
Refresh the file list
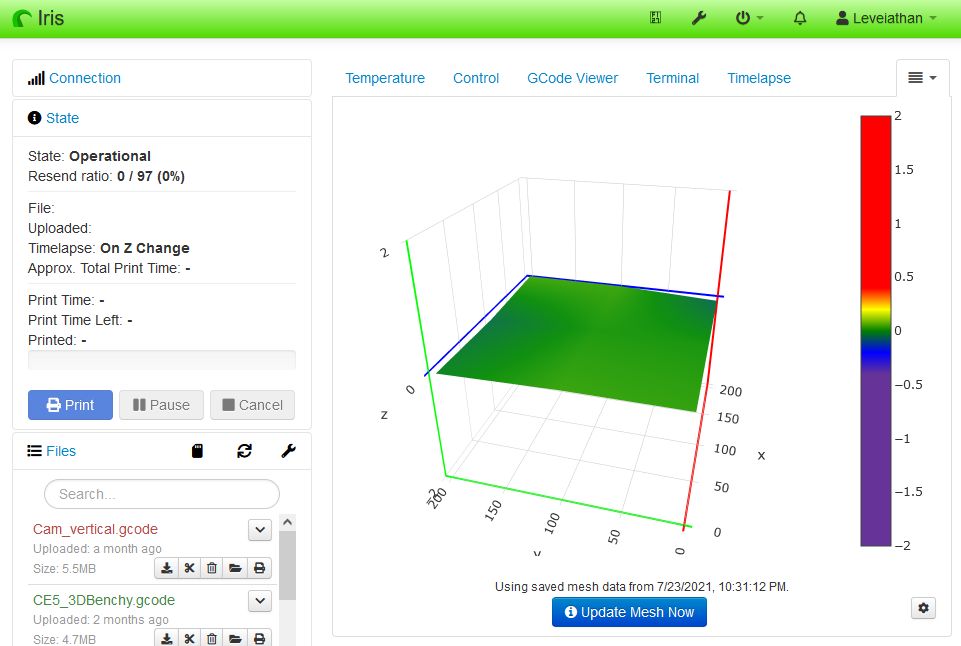[244, 451]
